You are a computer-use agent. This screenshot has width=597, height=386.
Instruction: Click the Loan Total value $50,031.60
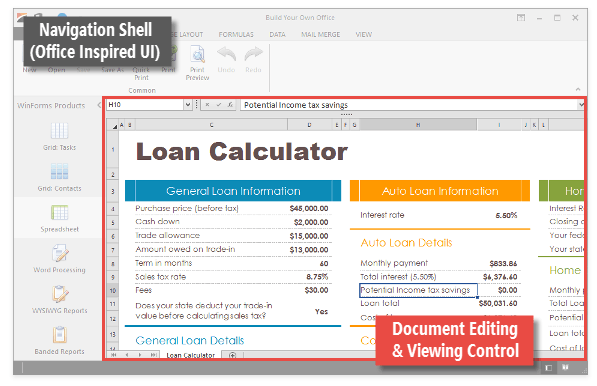(x=498, y=303)
